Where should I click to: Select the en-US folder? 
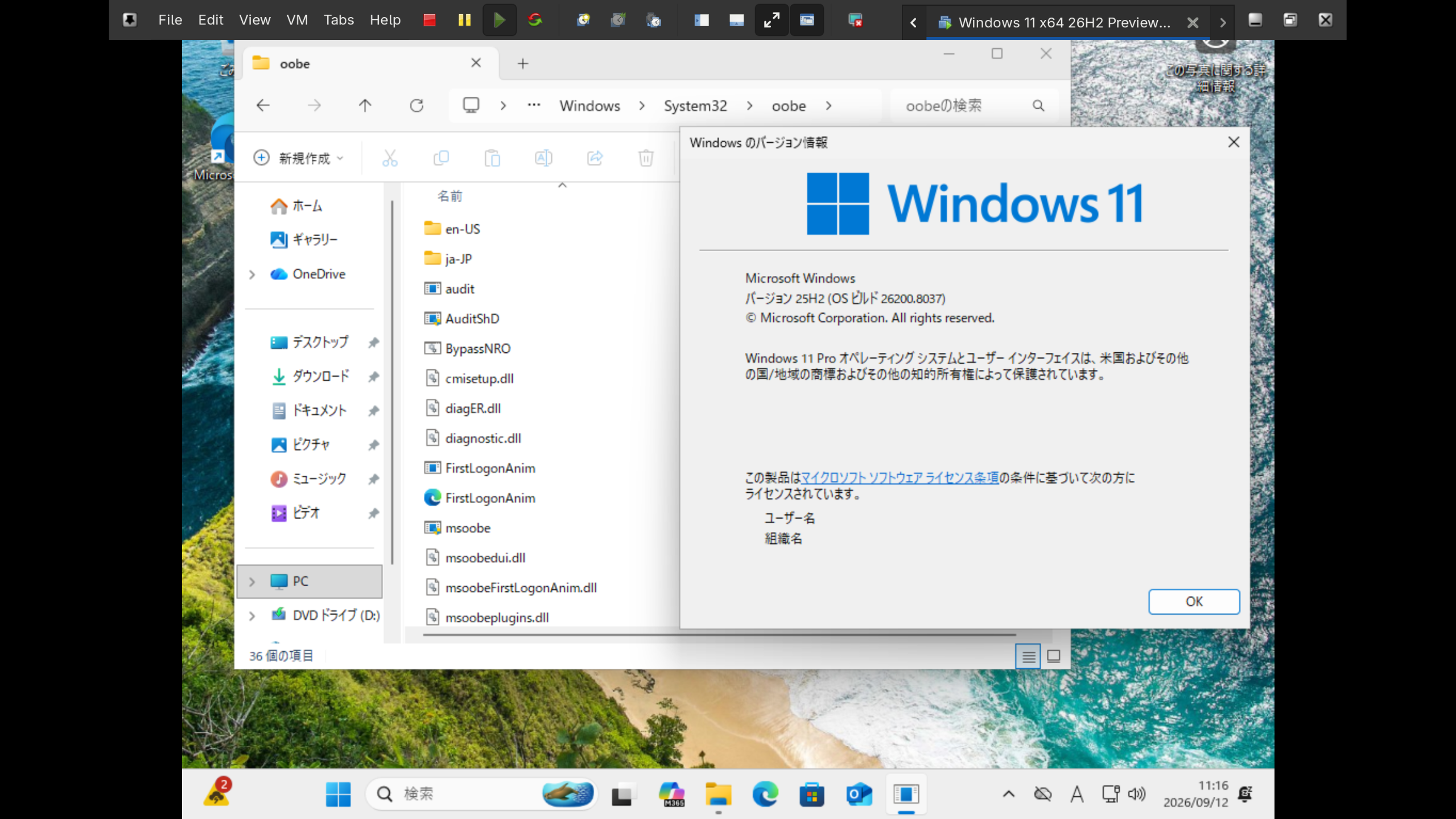pos(452,229)
